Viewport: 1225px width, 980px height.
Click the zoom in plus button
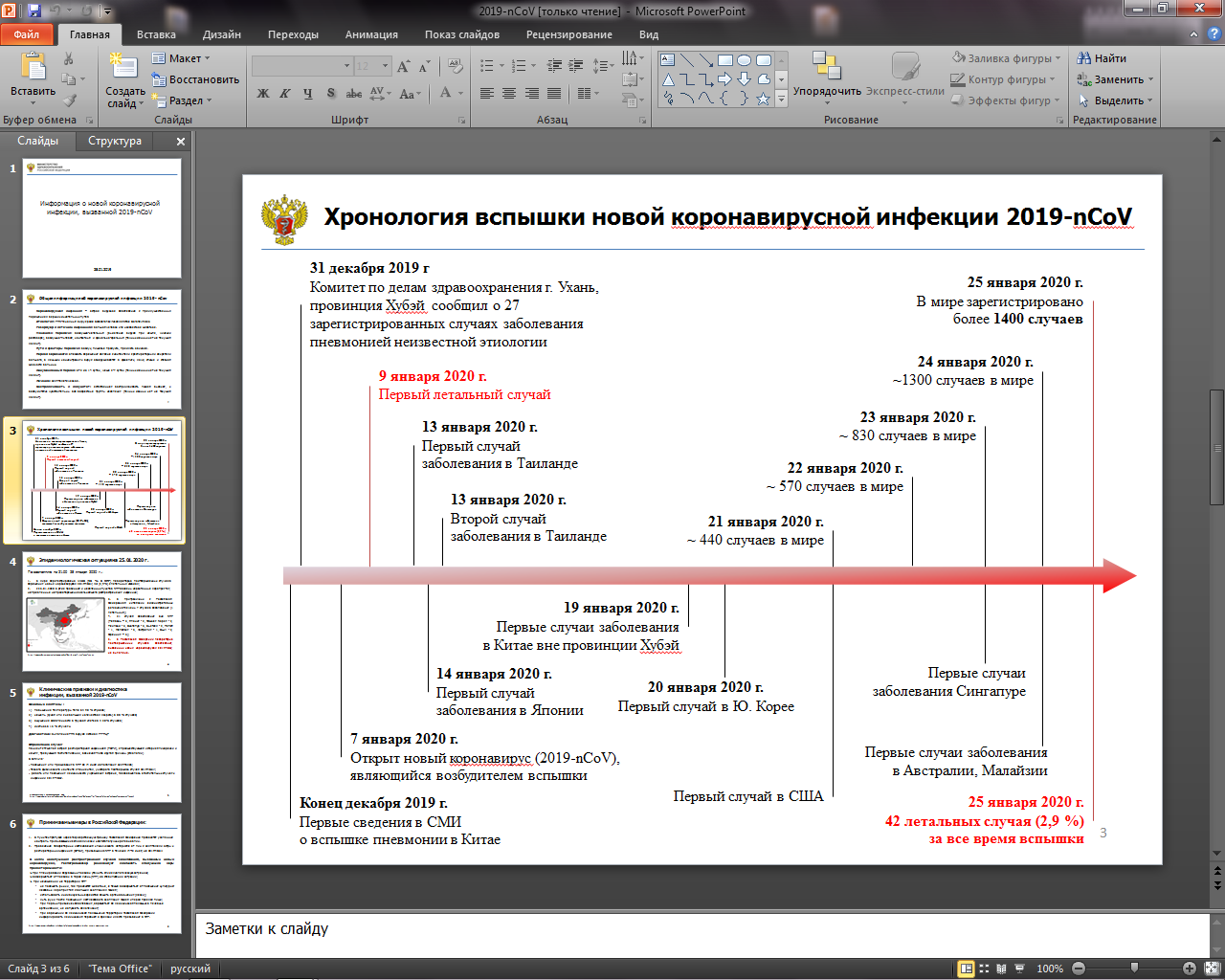point(1189,969)
